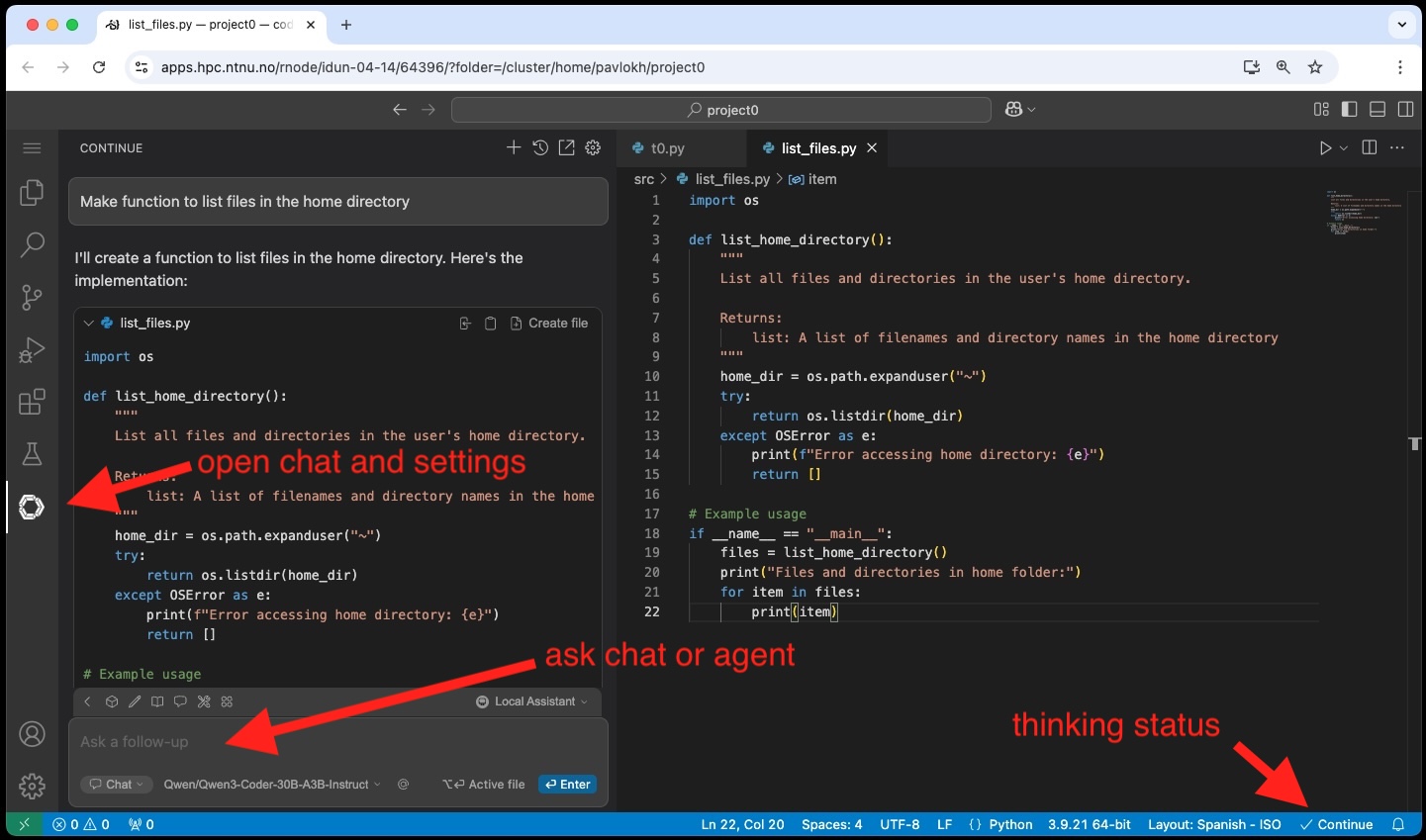Open the Source Control view
The height and width of the screenshot is (840, 1426).
click(32, 297)
